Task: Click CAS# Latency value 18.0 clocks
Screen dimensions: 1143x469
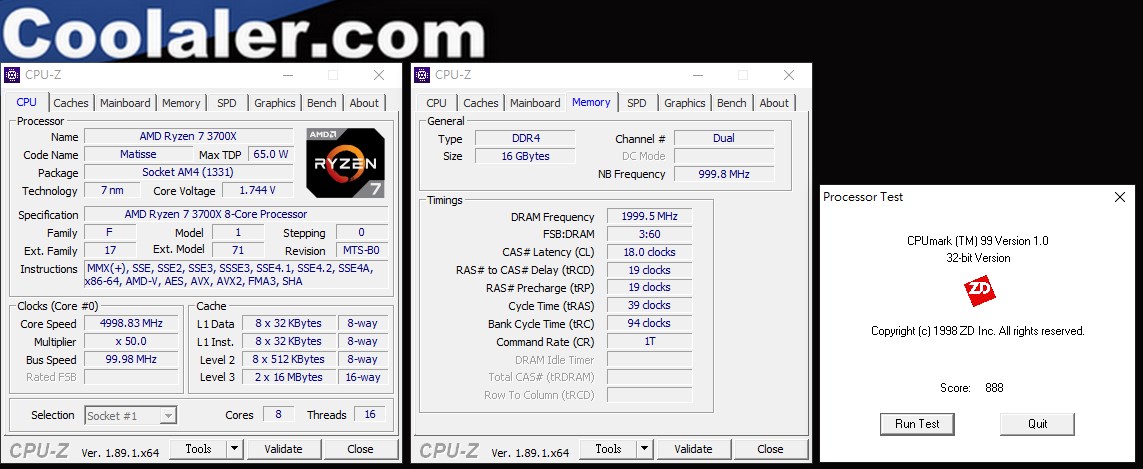Action: coord(649,252)
